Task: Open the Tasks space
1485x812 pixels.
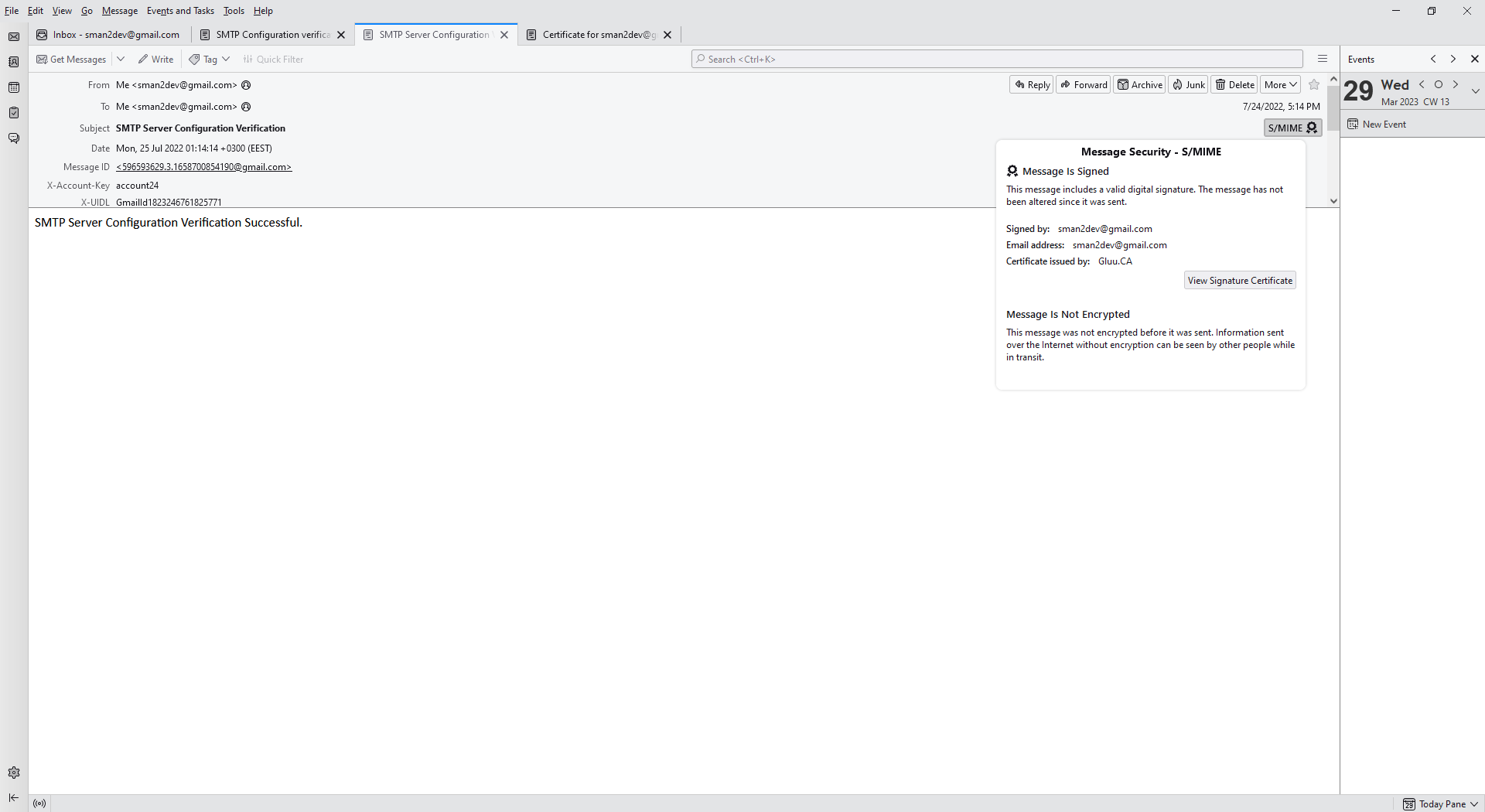Action: [x=14, y=113]
